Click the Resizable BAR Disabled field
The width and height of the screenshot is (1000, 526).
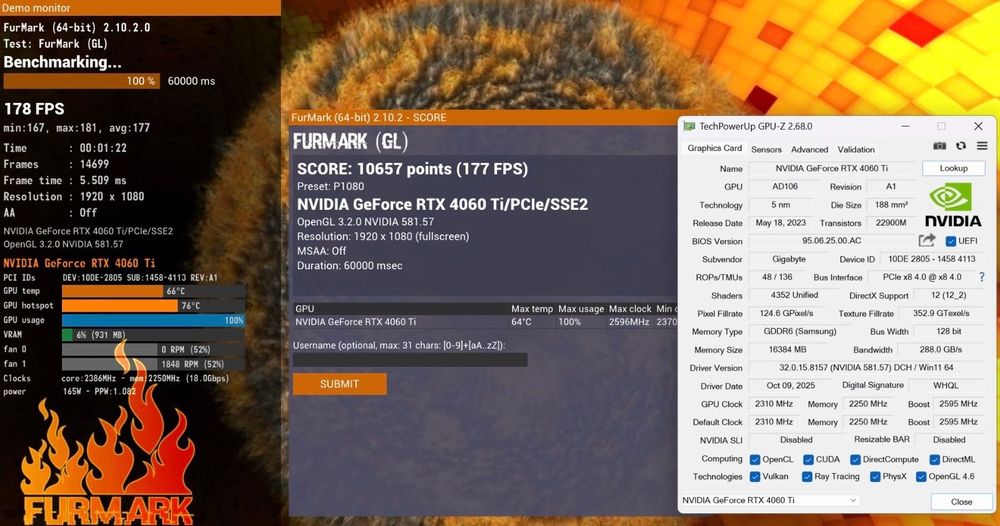(x=949, y=440)
